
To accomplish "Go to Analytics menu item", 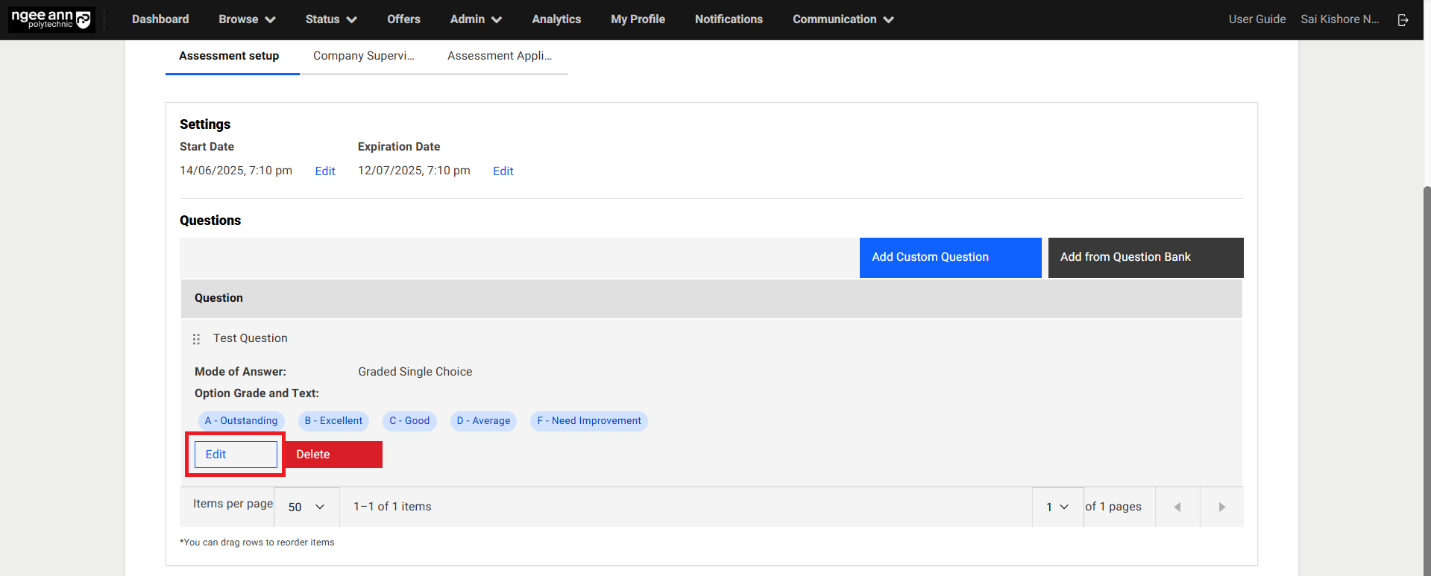I will [556, 19].
